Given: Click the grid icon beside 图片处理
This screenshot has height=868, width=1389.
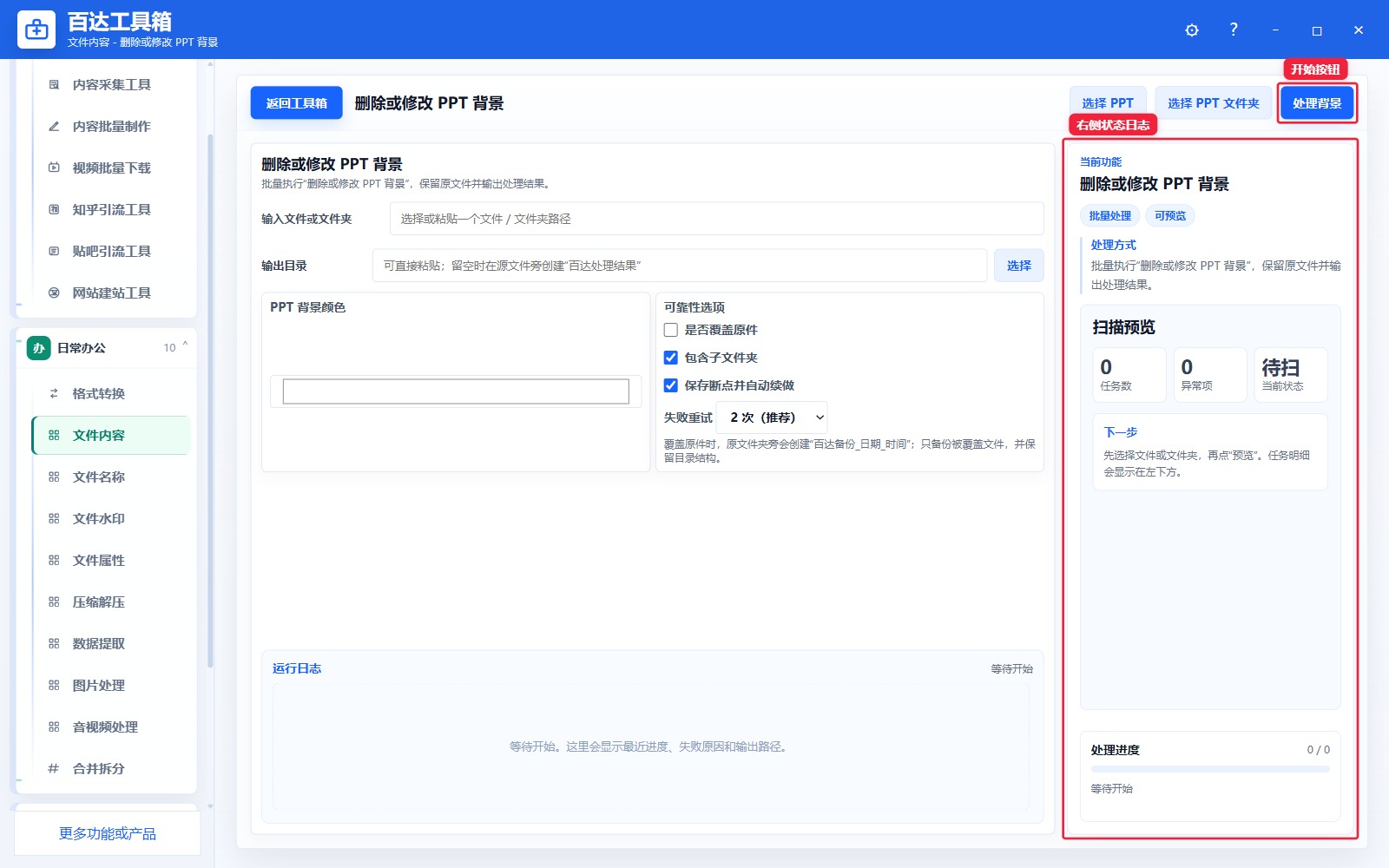Looking at the screenshot, I should (x=54, y=686).
